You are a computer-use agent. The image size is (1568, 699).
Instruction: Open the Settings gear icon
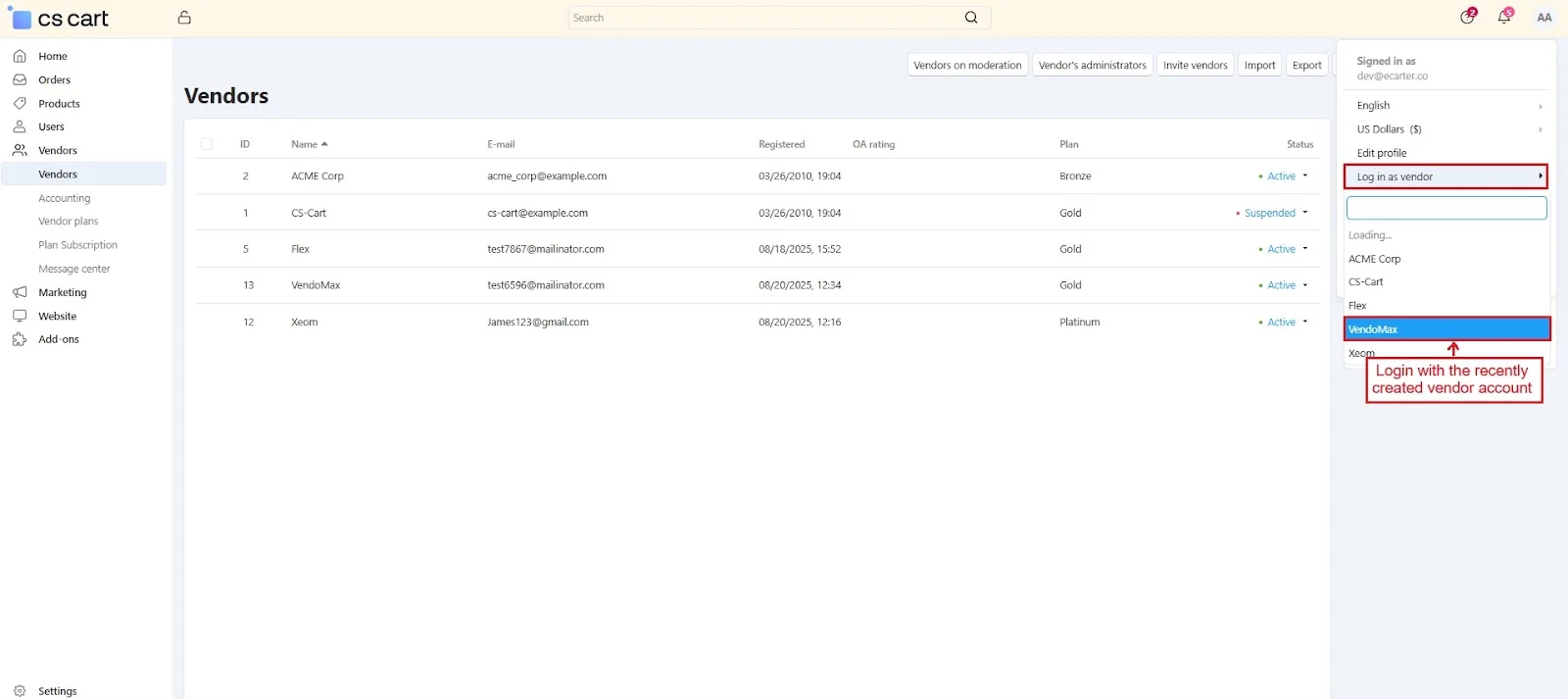point(20,691)
